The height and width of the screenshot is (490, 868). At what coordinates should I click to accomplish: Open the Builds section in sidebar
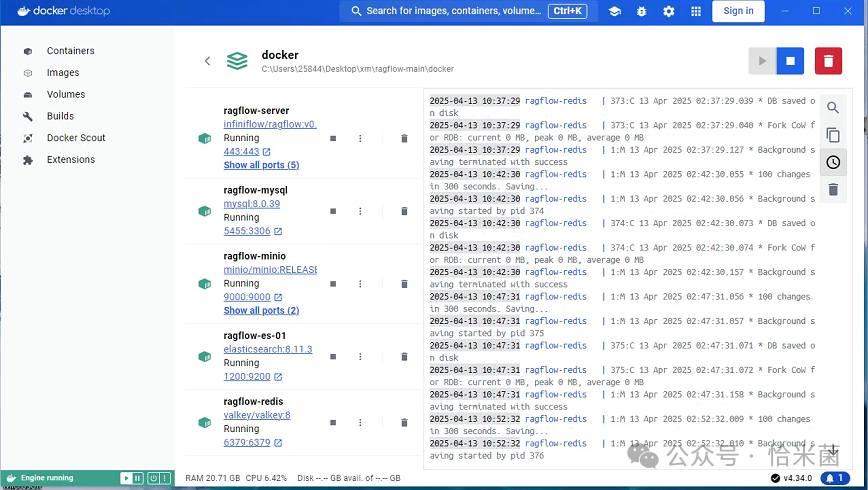click(60, 116)
